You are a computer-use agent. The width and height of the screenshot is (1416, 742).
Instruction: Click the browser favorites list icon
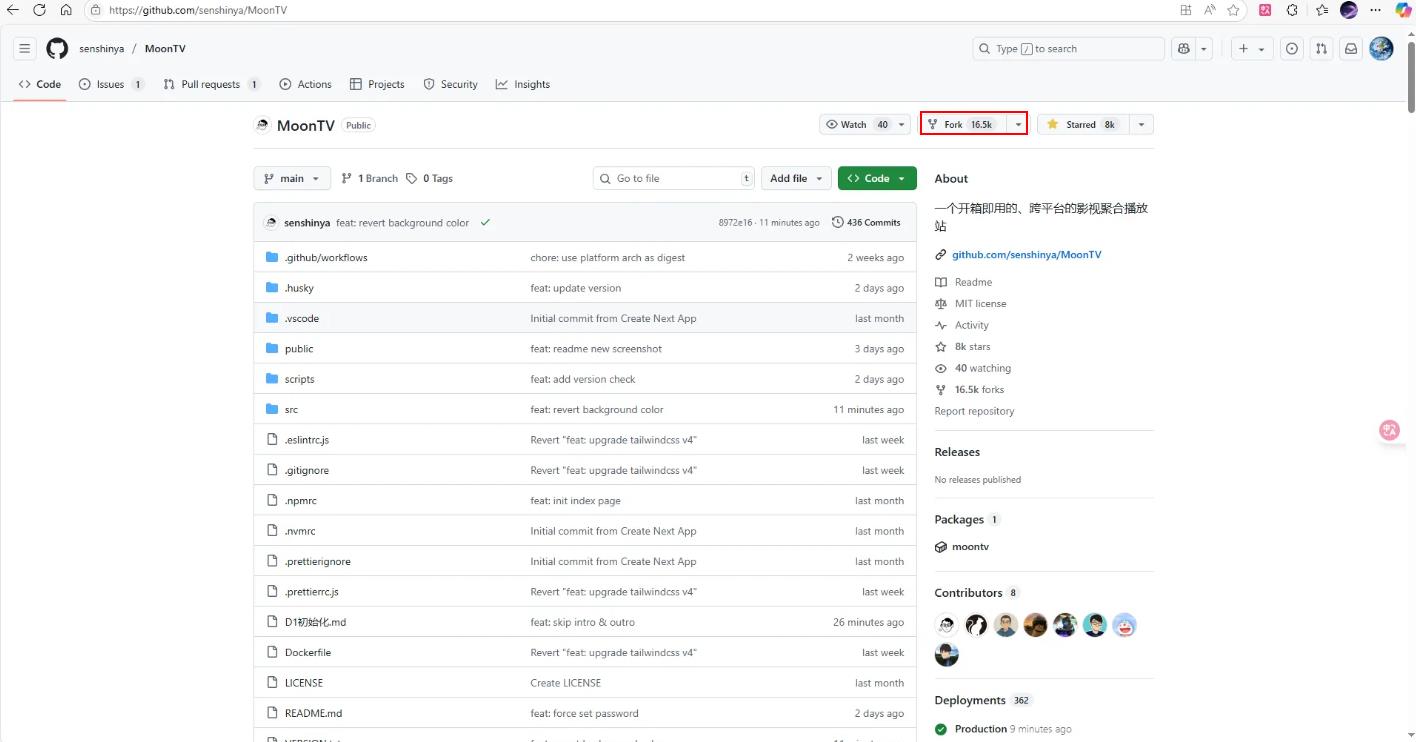point(1322,10)
